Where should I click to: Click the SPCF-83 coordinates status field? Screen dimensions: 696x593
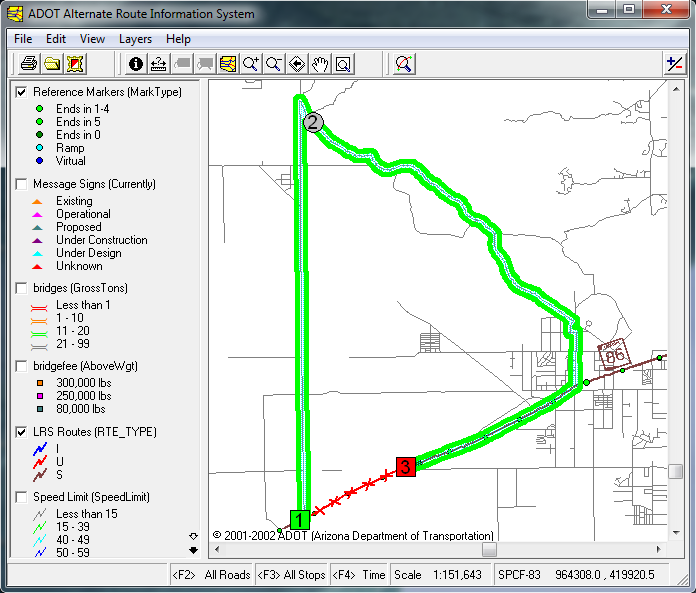tap(581, 575)
